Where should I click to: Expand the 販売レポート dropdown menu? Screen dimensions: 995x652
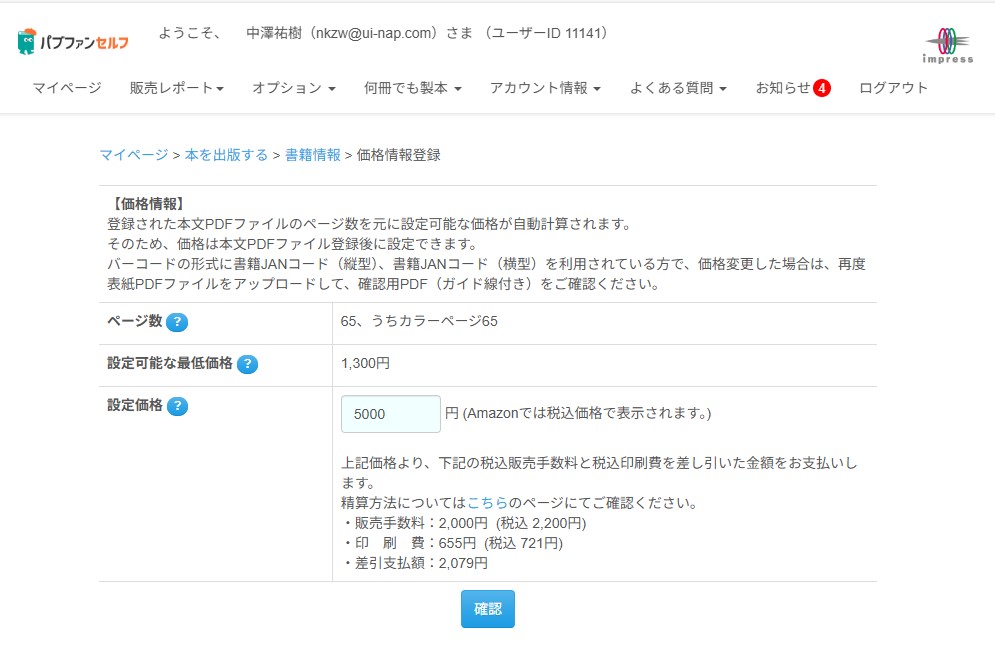click(x=176, y=88)
